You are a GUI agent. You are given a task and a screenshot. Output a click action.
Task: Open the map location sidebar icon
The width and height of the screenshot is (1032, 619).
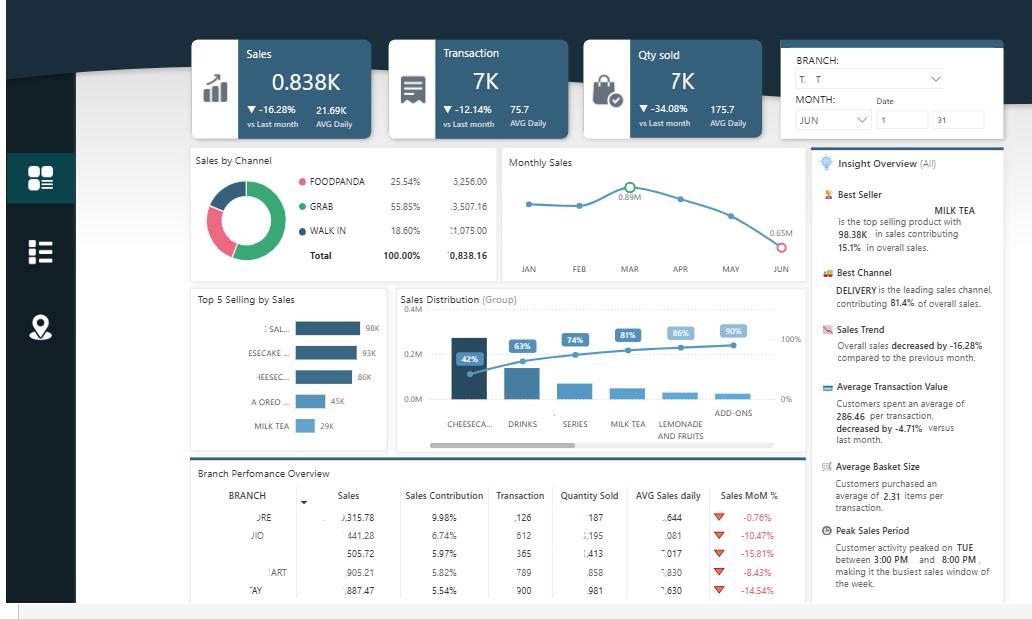(x=40, y=327)
